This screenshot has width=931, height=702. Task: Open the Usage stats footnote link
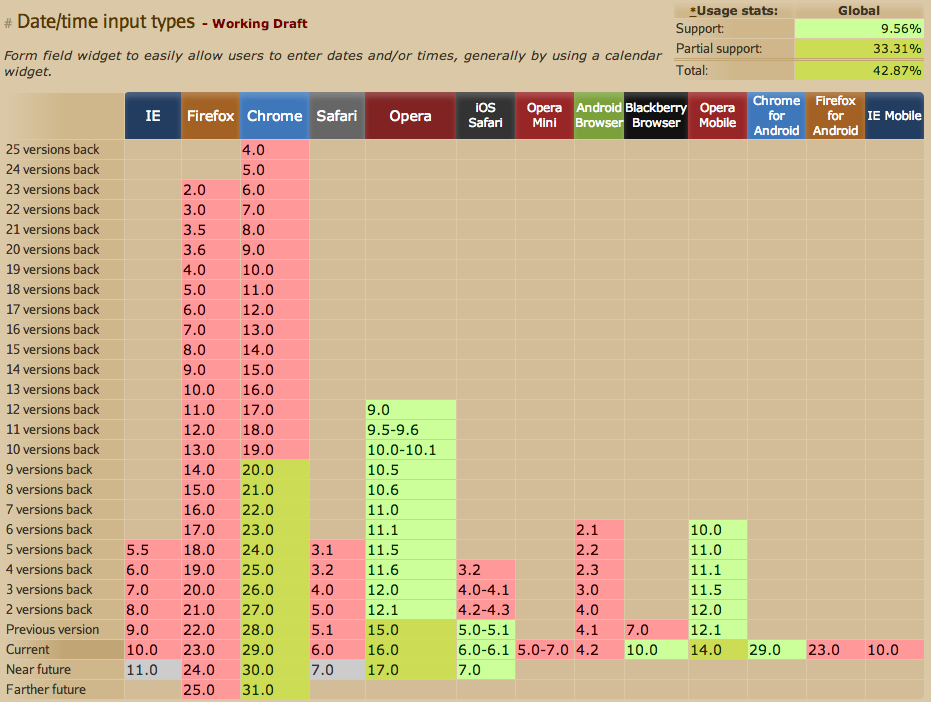pyautogui.click(x=693, y=11)
